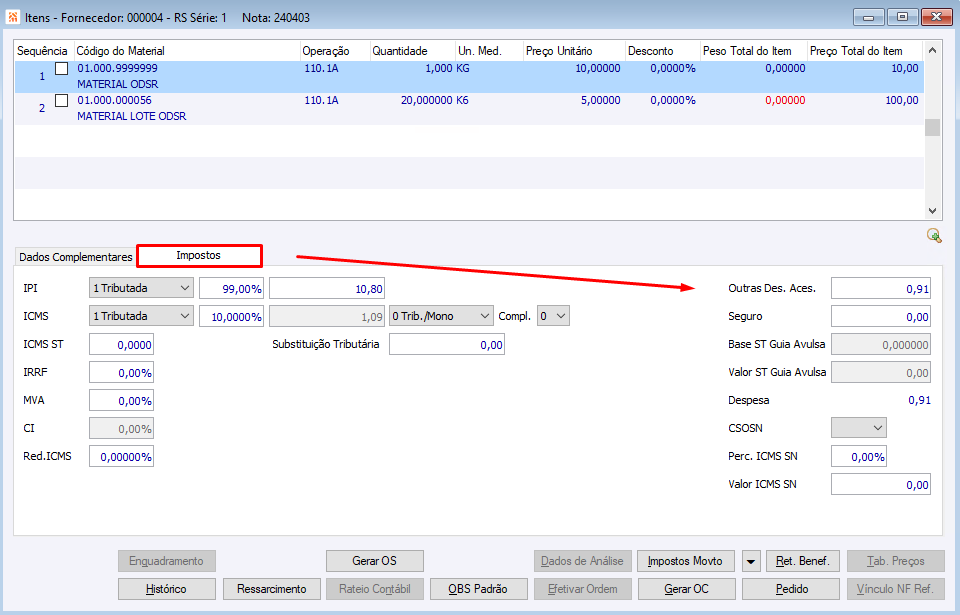Click the Un. Med. column header
The width and height of the screenshot is (960, 615).
490,51
